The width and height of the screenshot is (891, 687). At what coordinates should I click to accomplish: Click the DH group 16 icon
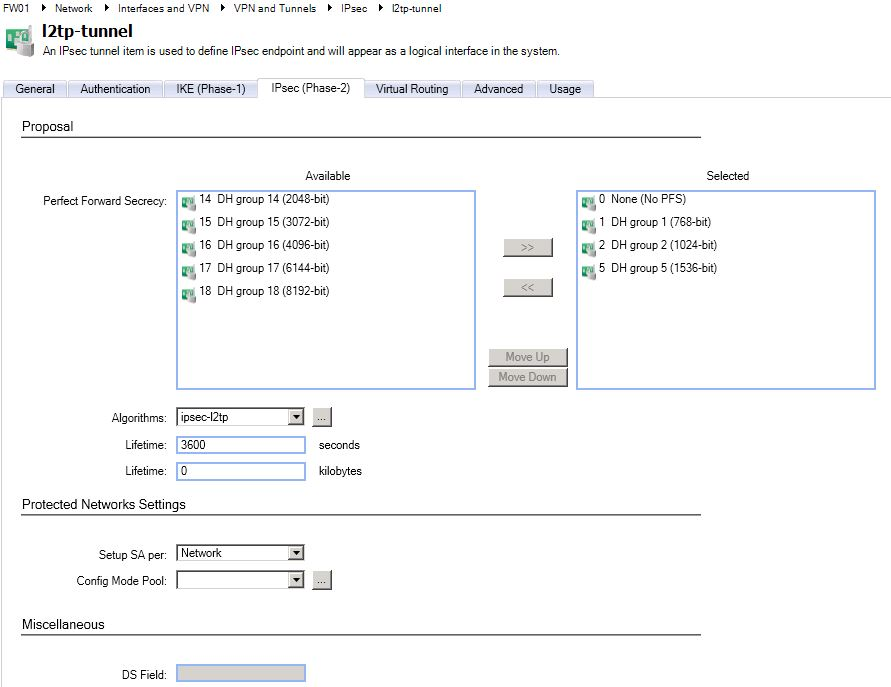[x=188, y=247]
